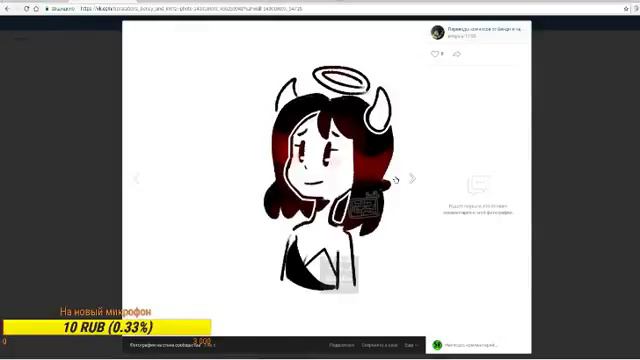Click the browser back arrow

[x=7, y=9]
